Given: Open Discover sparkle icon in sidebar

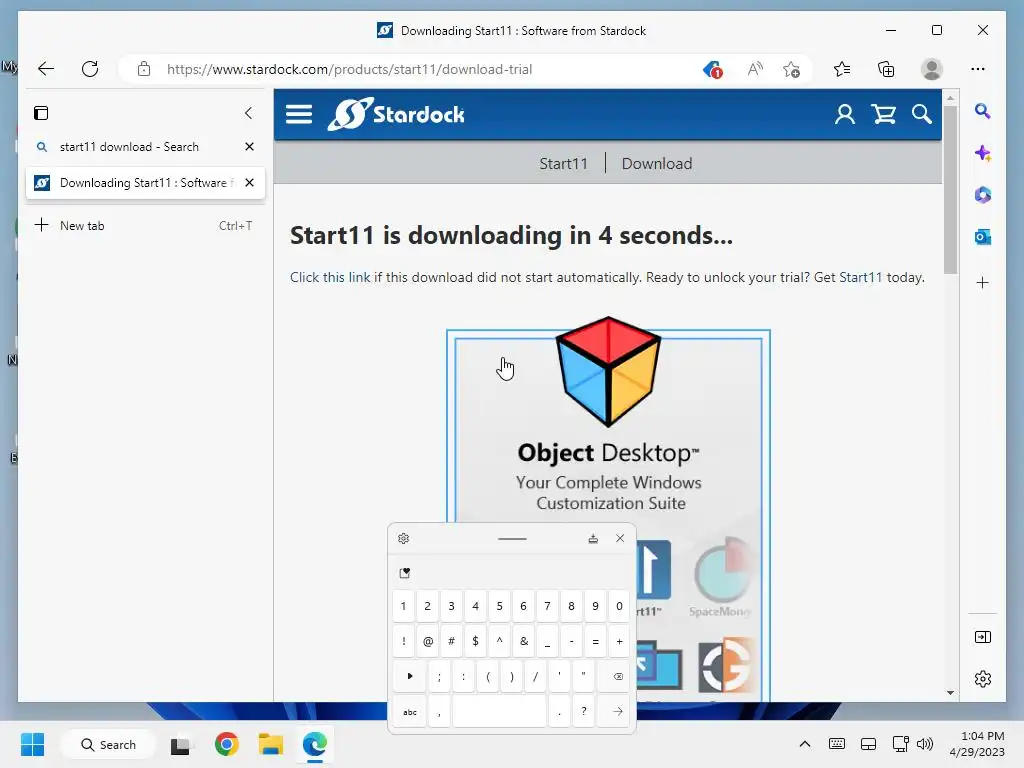Looking at the screenshot, I should [983, 153].
